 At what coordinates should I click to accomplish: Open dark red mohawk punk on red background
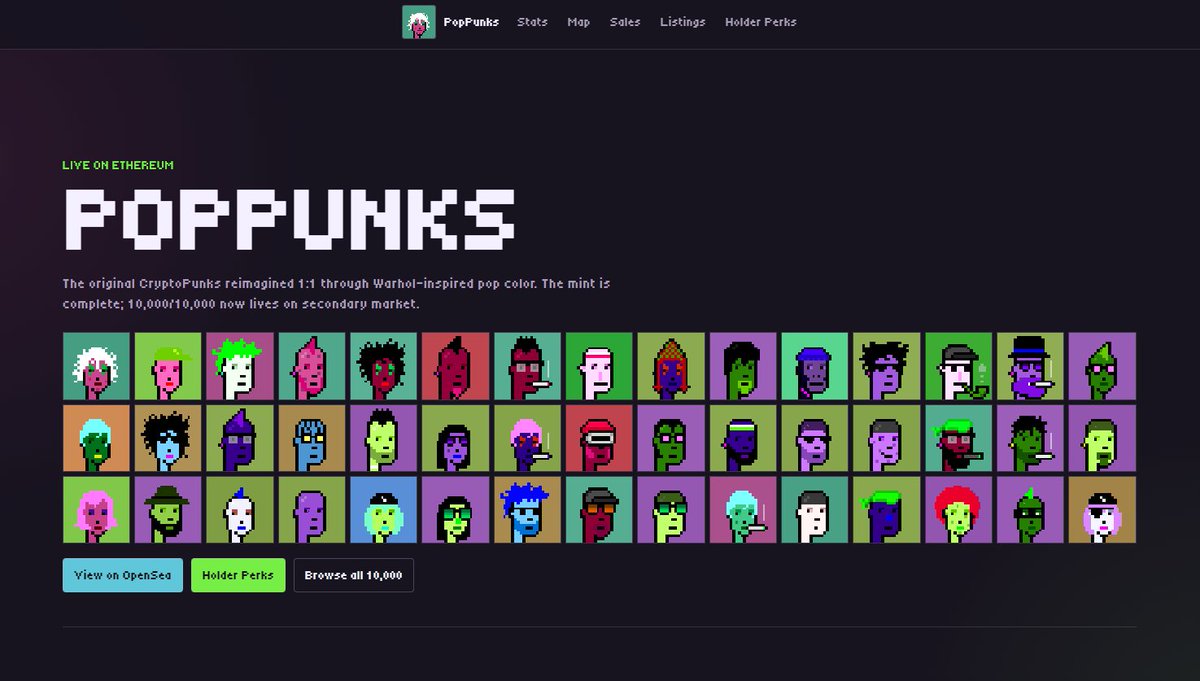pos(455,366)
